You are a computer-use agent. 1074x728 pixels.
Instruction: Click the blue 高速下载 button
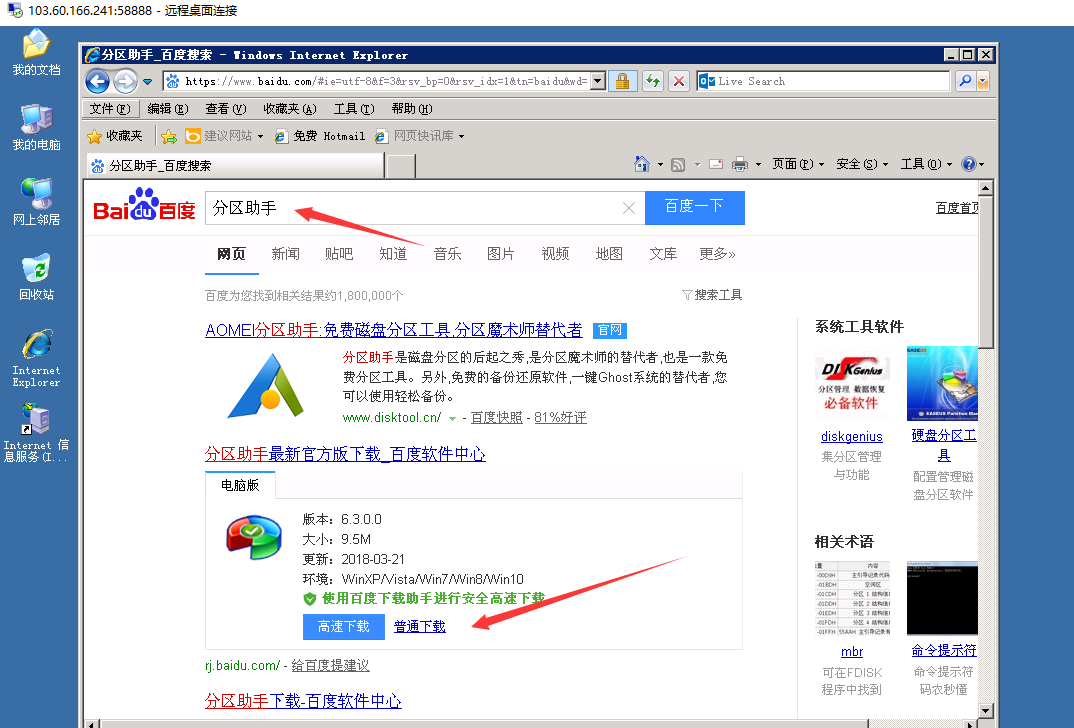coord(344,627)
